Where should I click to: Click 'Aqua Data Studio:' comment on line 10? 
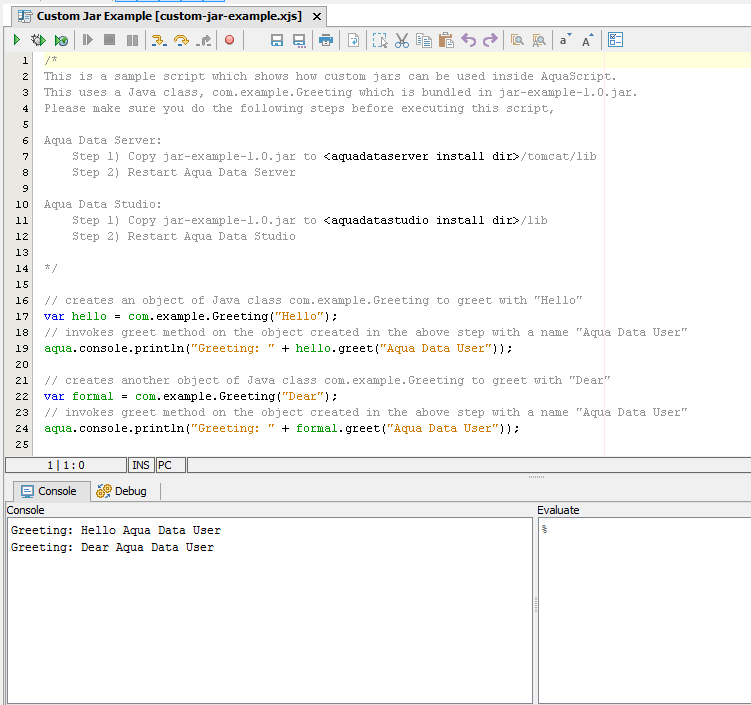102,205
